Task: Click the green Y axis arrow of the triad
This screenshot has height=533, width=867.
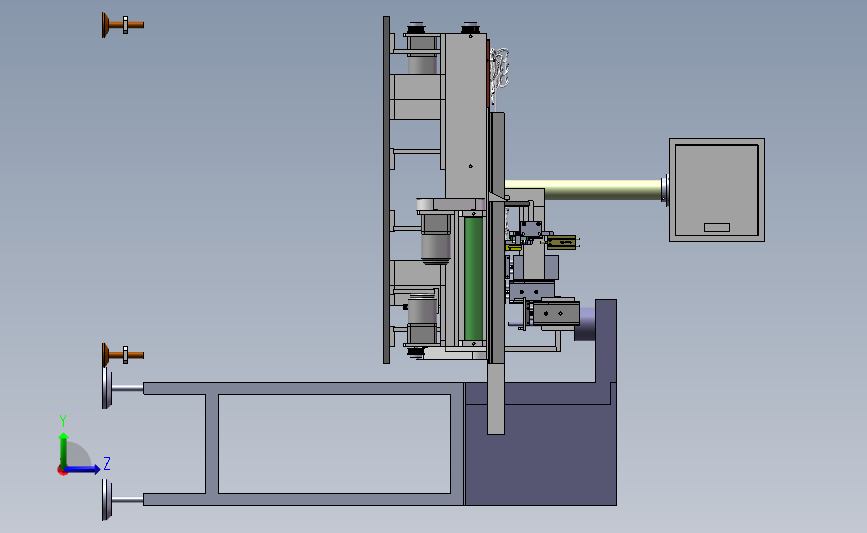Action: click(x=64, y=450)
